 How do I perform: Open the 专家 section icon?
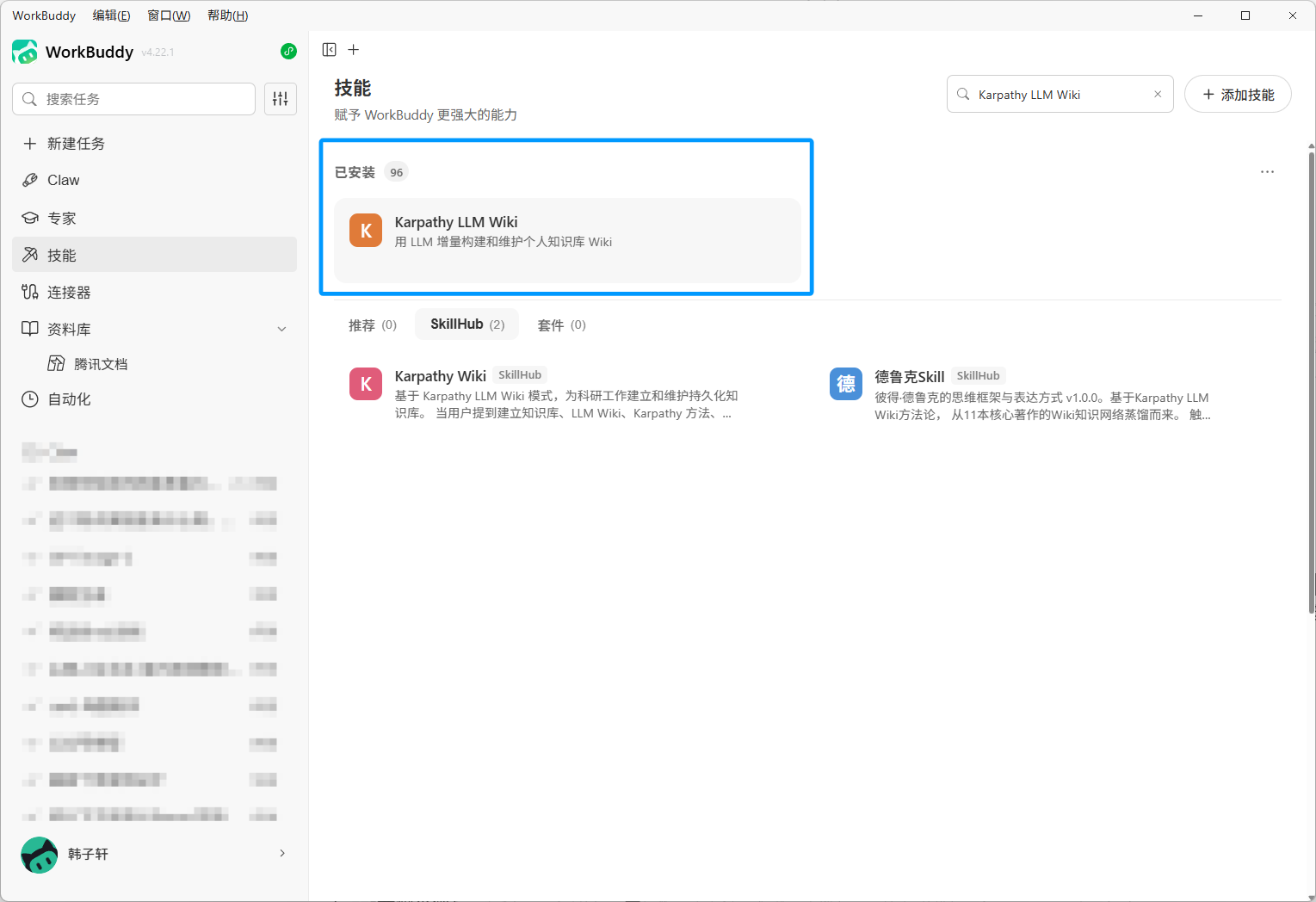click(x=30, y=219)
